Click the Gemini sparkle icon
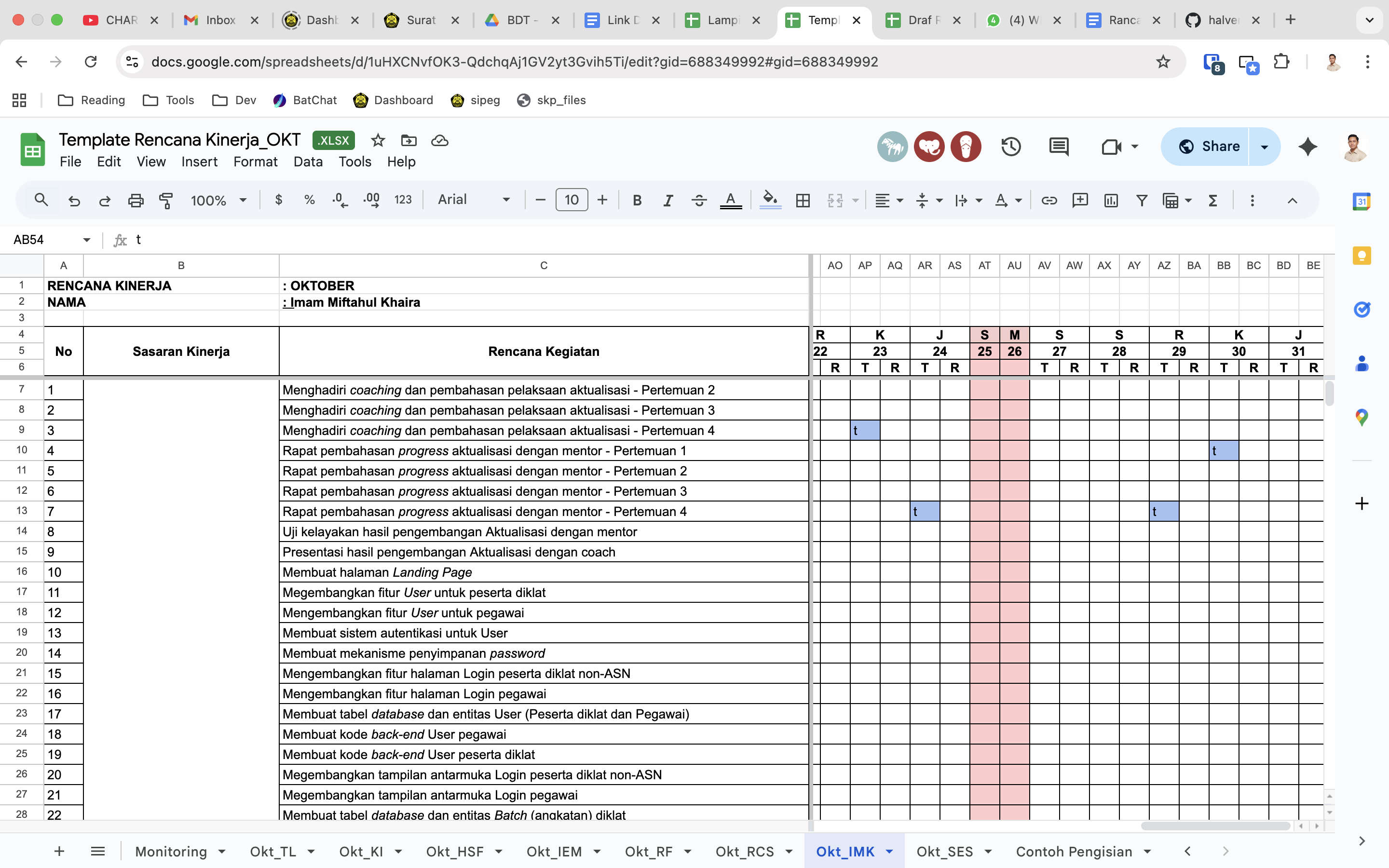 pyautogui.click(x=1307, y=147)
